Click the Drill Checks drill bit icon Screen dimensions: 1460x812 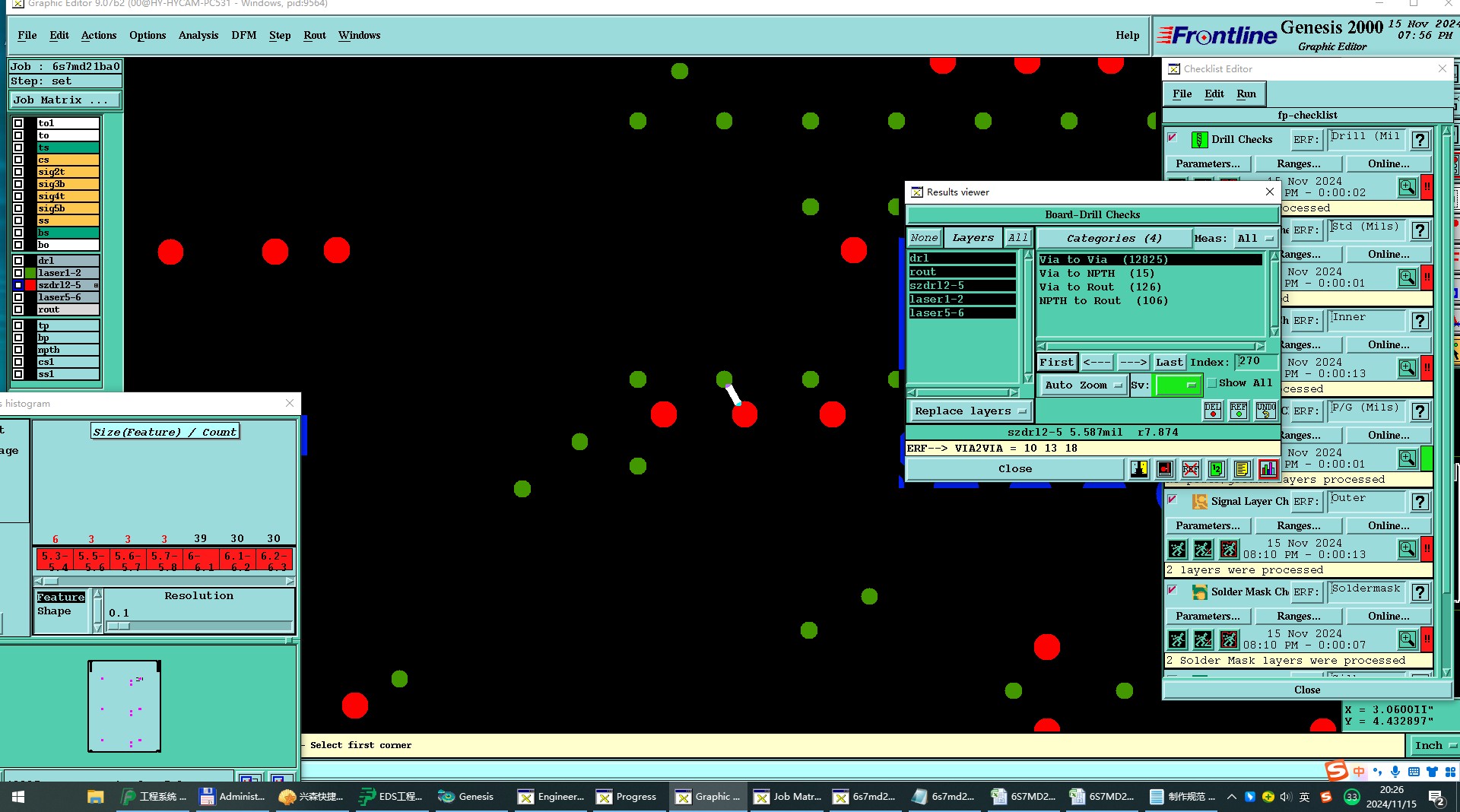click(x=1199, y=140)
